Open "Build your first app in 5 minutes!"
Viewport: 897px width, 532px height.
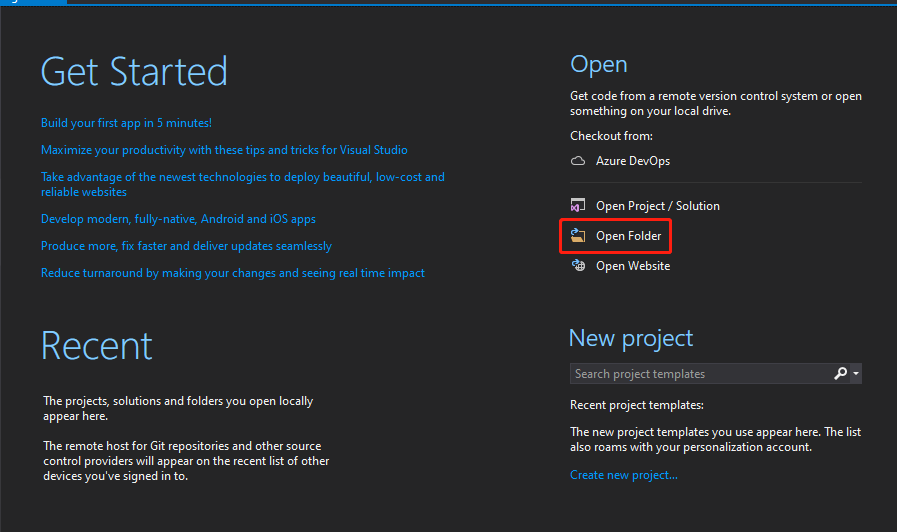tap(126, 123)
